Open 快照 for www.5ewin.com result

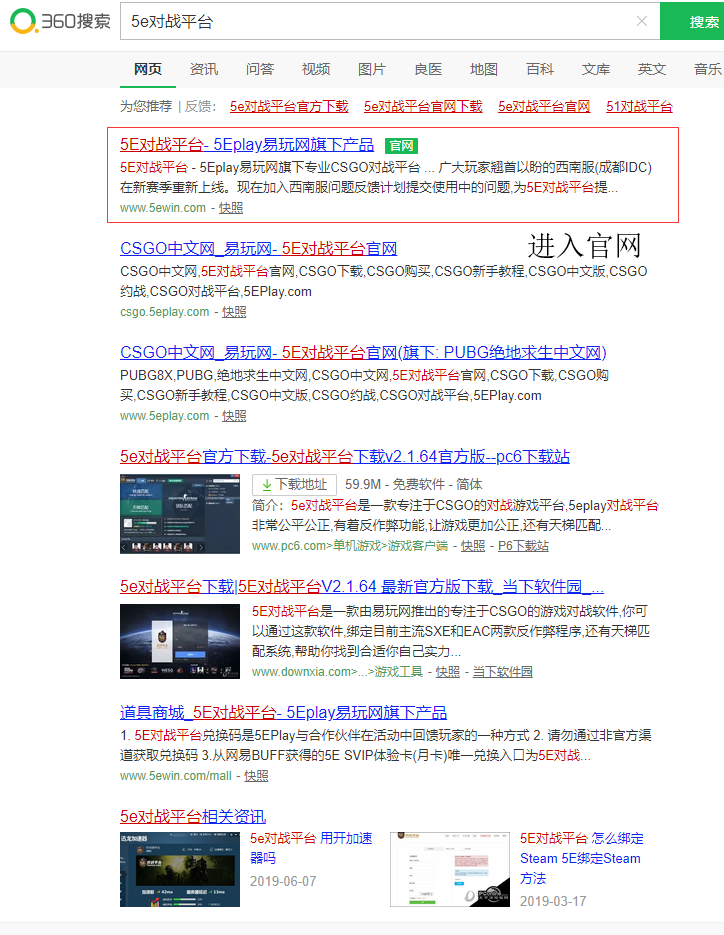[x=231, y=208]
